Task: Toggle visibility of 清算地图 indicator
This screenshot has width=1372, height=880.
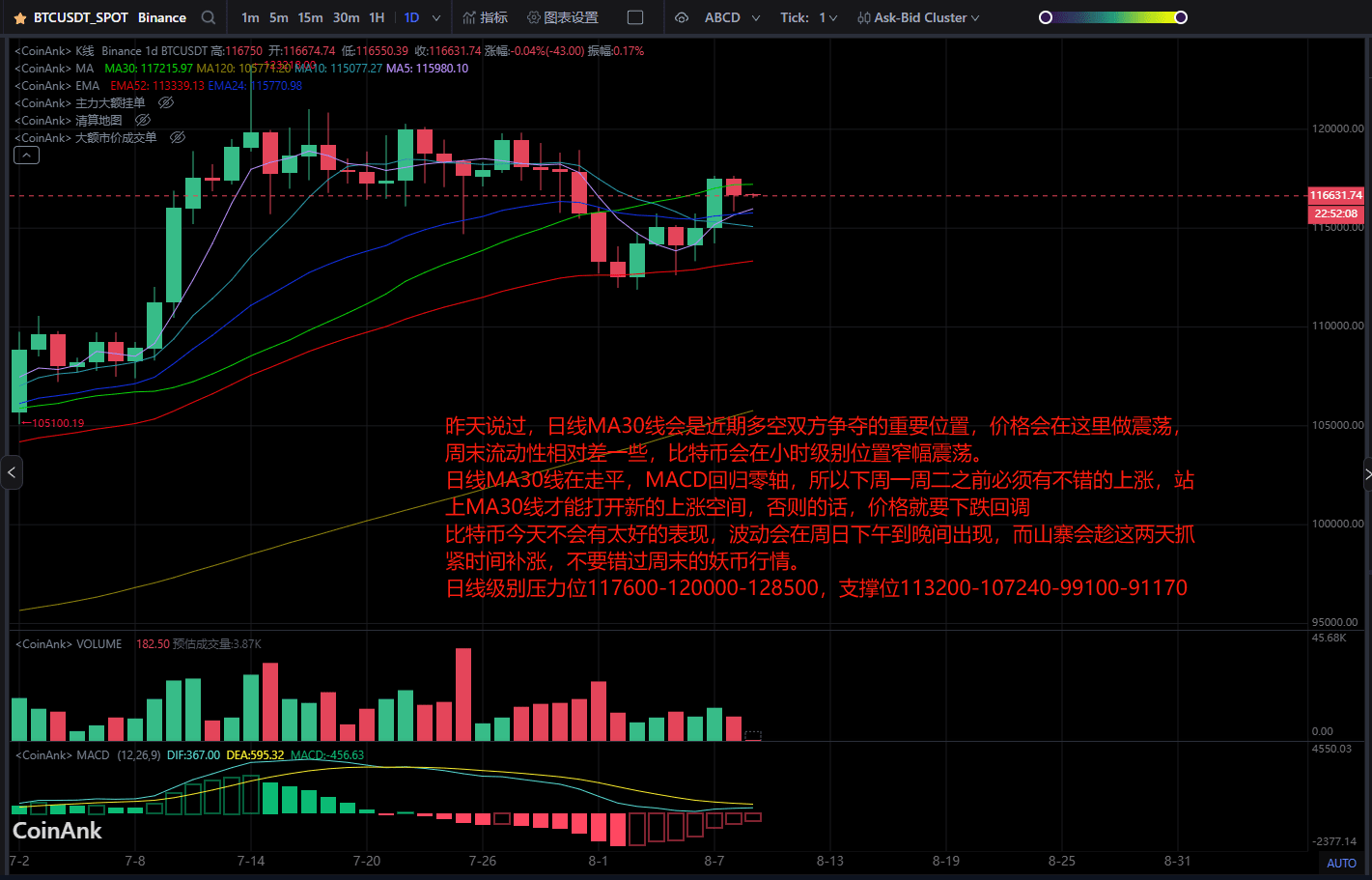Action: [143, 120]
